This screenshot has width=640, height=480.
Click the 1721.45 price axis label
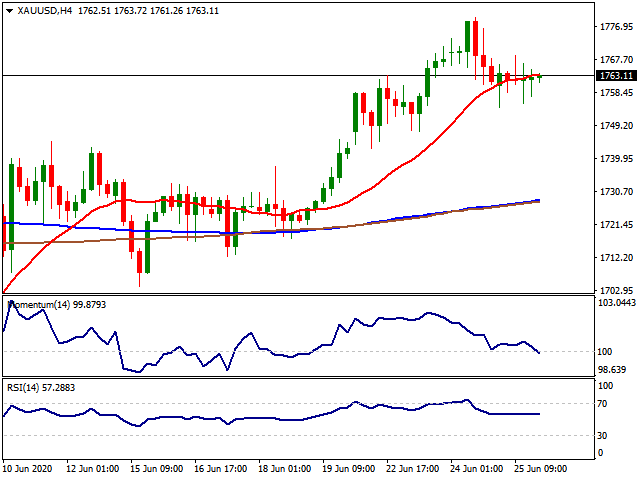[x=616, y=224]
